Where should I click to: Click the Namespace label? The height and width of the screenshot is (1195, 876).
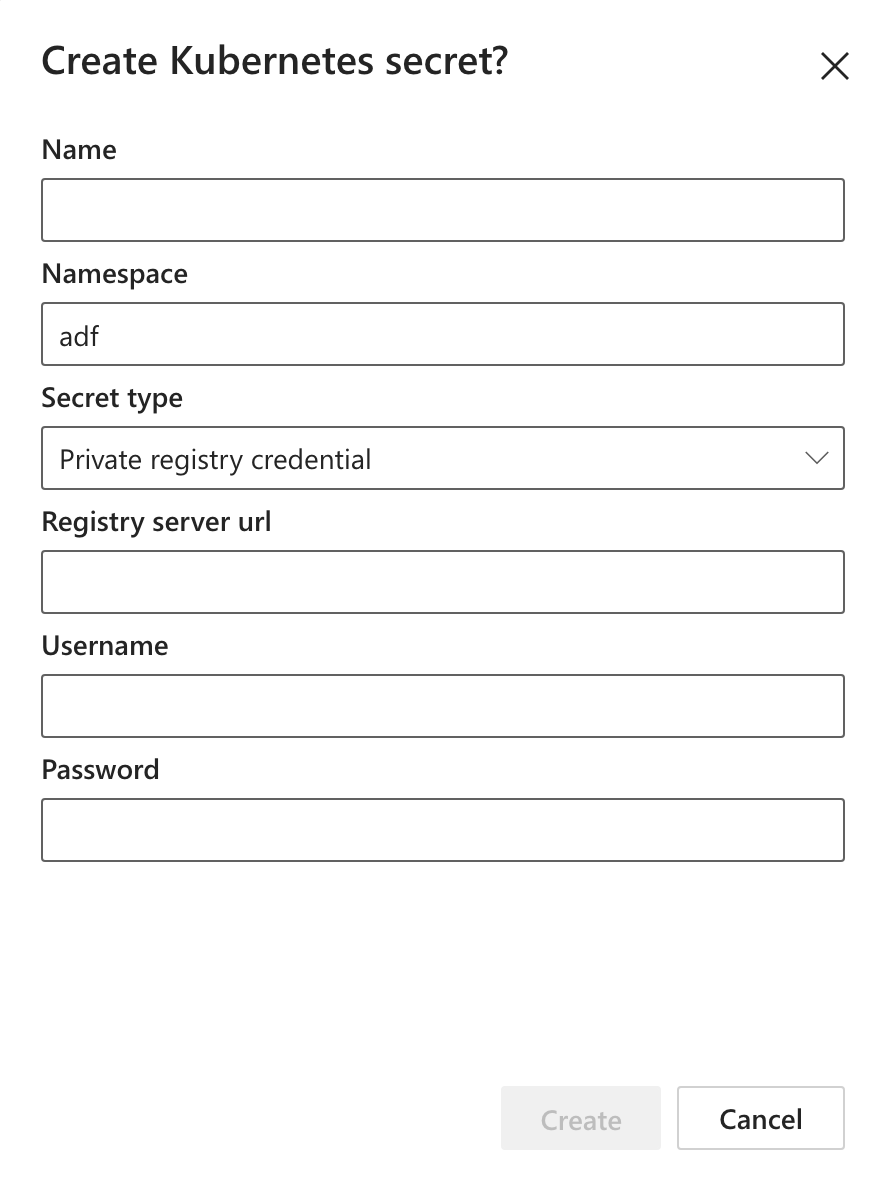click(x=114, y=274)
